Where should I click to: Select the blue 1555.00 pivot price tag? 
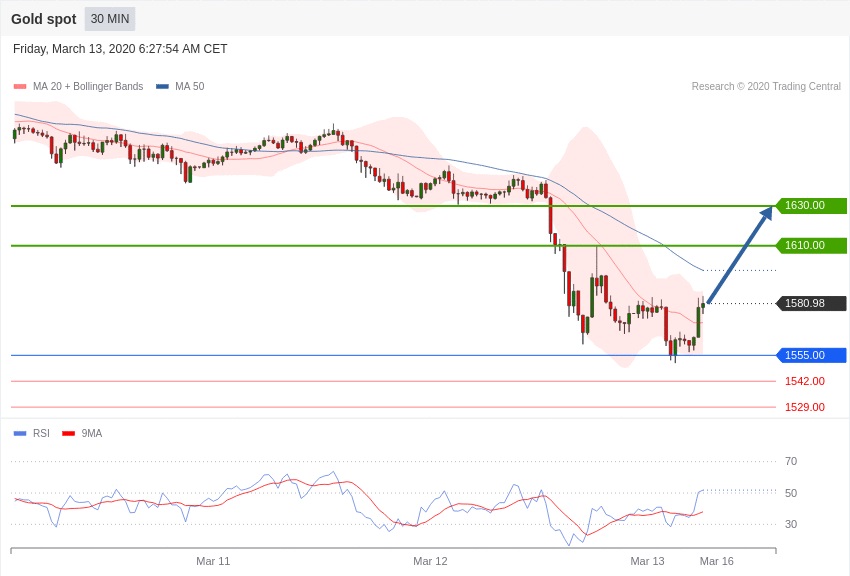[811, 355]
